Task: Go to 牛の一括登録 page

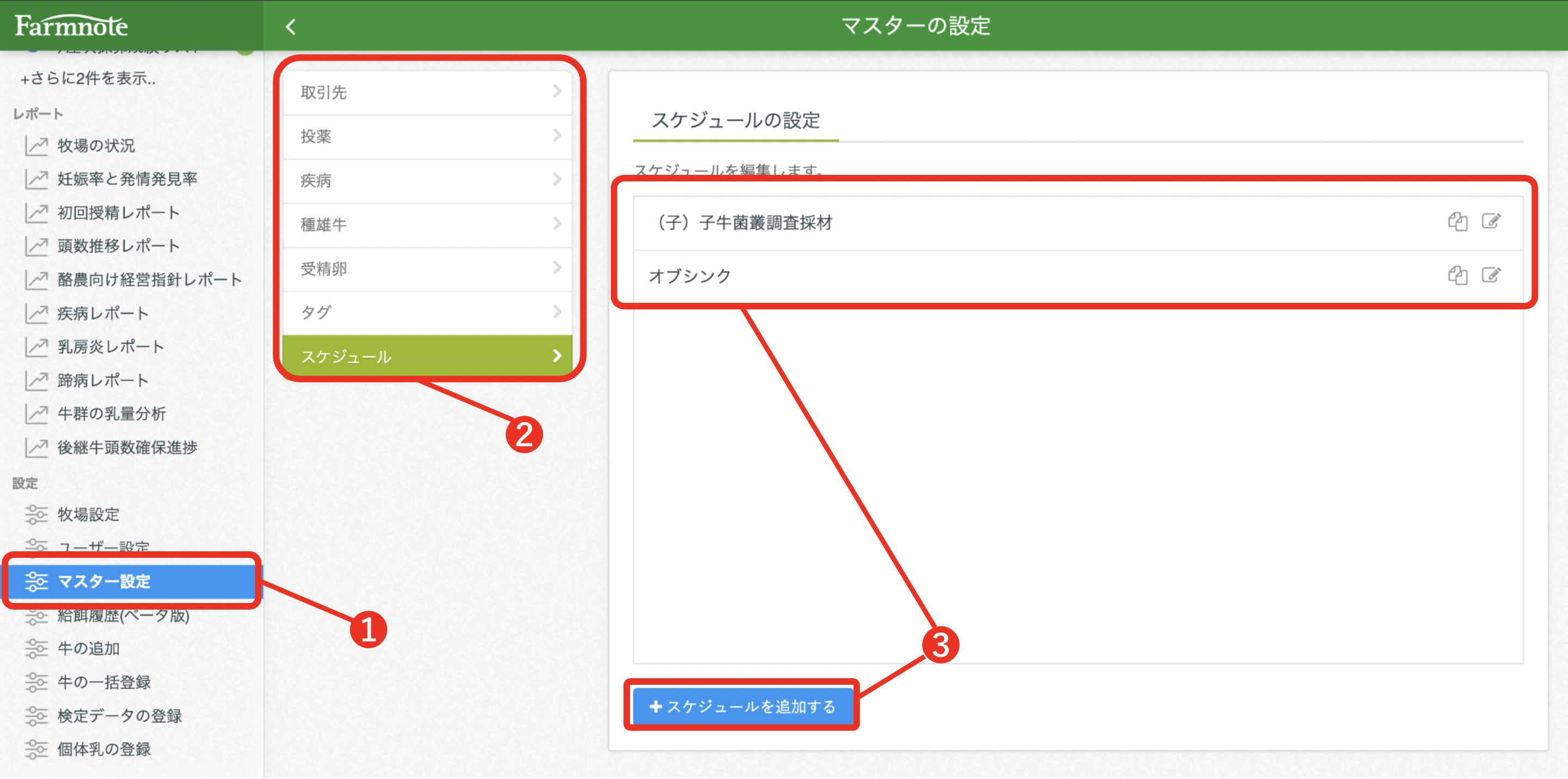Action: 103,682
